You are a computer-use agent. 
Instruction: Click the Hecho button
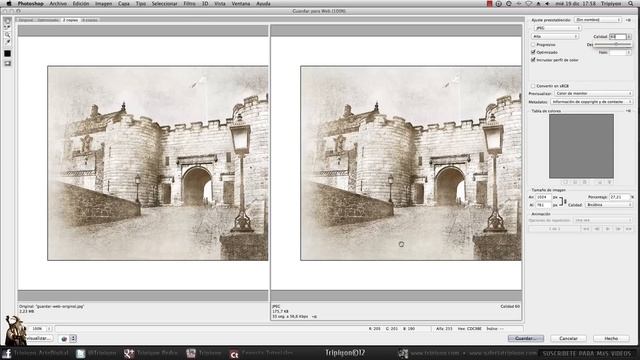click(x=611, y=339)
